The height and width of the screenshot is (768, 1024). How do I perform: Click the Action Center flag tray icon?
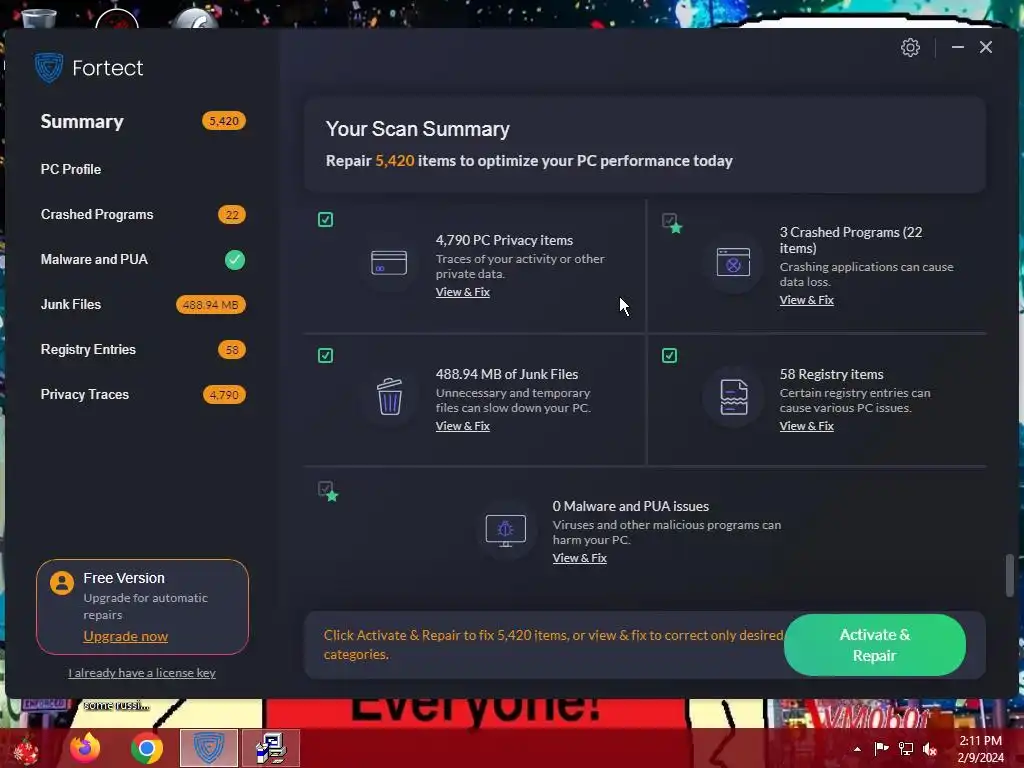pyautogui.click(x=881, y=748)
